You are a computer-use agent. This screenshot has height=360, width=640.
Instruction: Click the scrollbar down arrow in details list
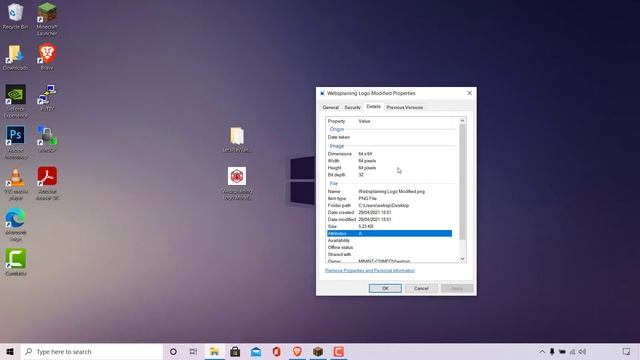click(x=462, y=259)
